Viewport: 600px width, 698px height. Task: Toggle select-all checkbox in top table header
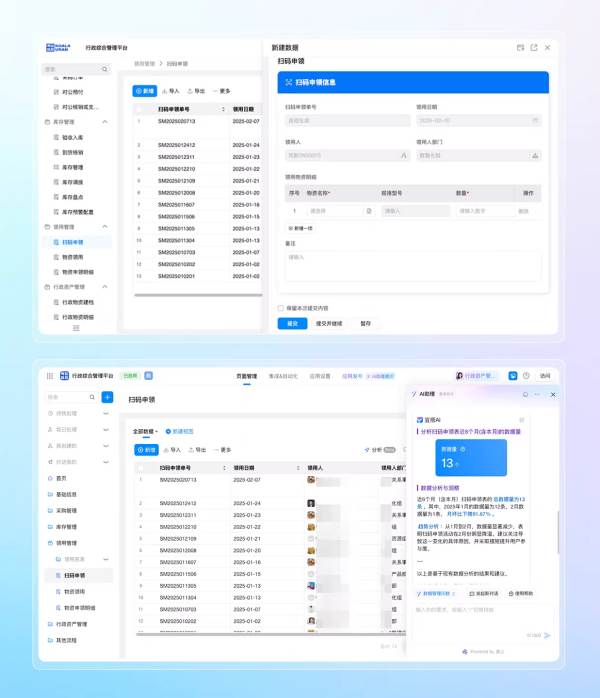click(139, 108)
